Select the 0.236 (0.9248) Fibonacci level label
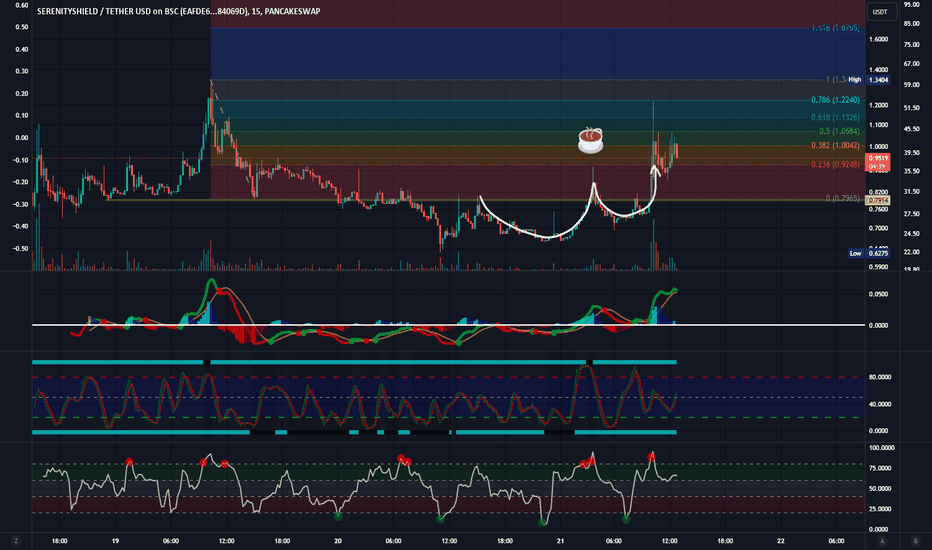 pos(835,165)
